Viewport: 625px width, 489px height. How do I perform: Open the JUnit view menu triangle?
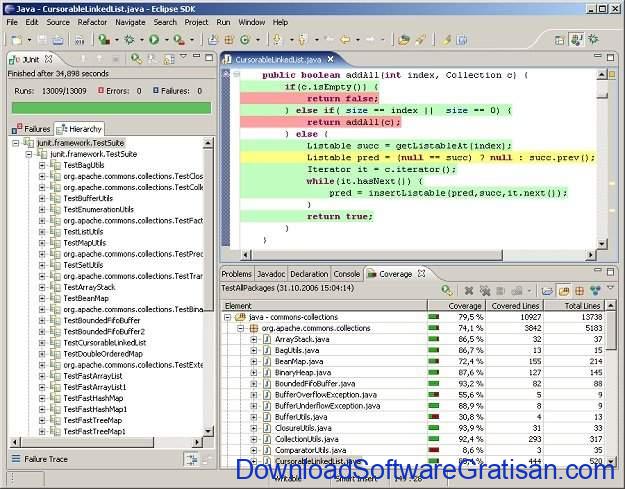[x=183, y=57]
